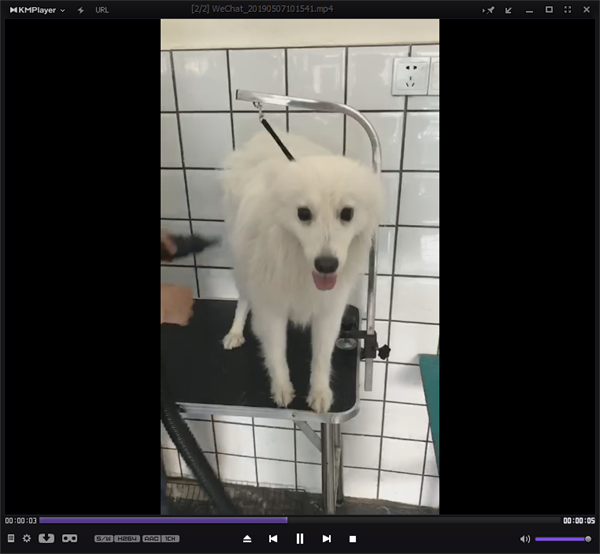
Task: Switch to compact window mode arrow icon
Action: pos(509,9)
